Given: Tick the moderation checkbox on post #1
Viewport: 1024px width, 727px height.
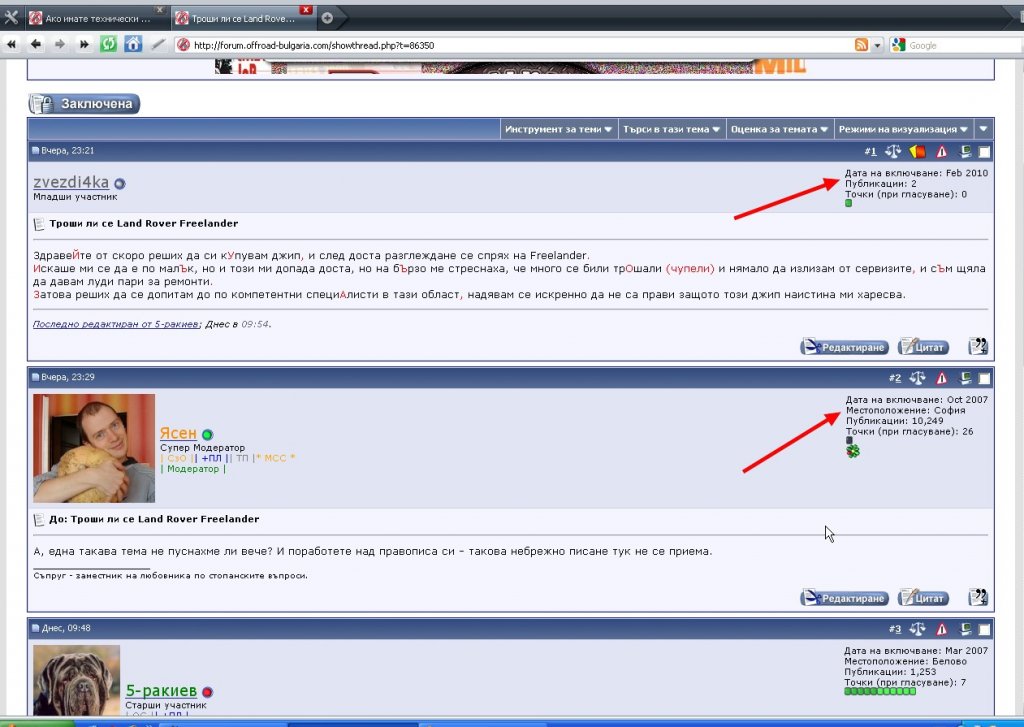Looking at the screenshot, I should tap(984, 152).
